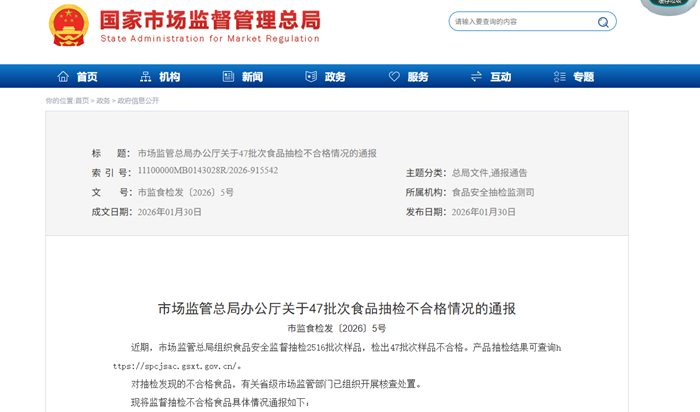Click the paragraph beginning 近期，市场监管总局组织
This screenshot has width=700, height=412.
pos(337,357)
